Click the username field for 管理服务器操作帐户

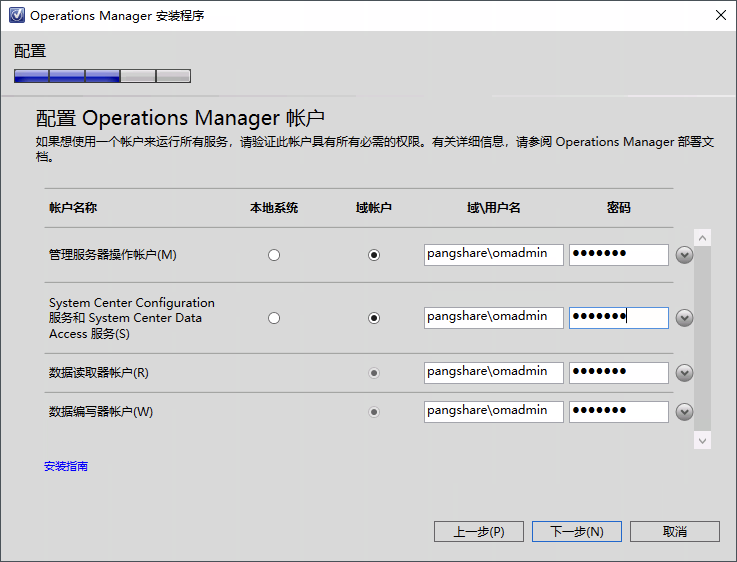pos(494,255)
